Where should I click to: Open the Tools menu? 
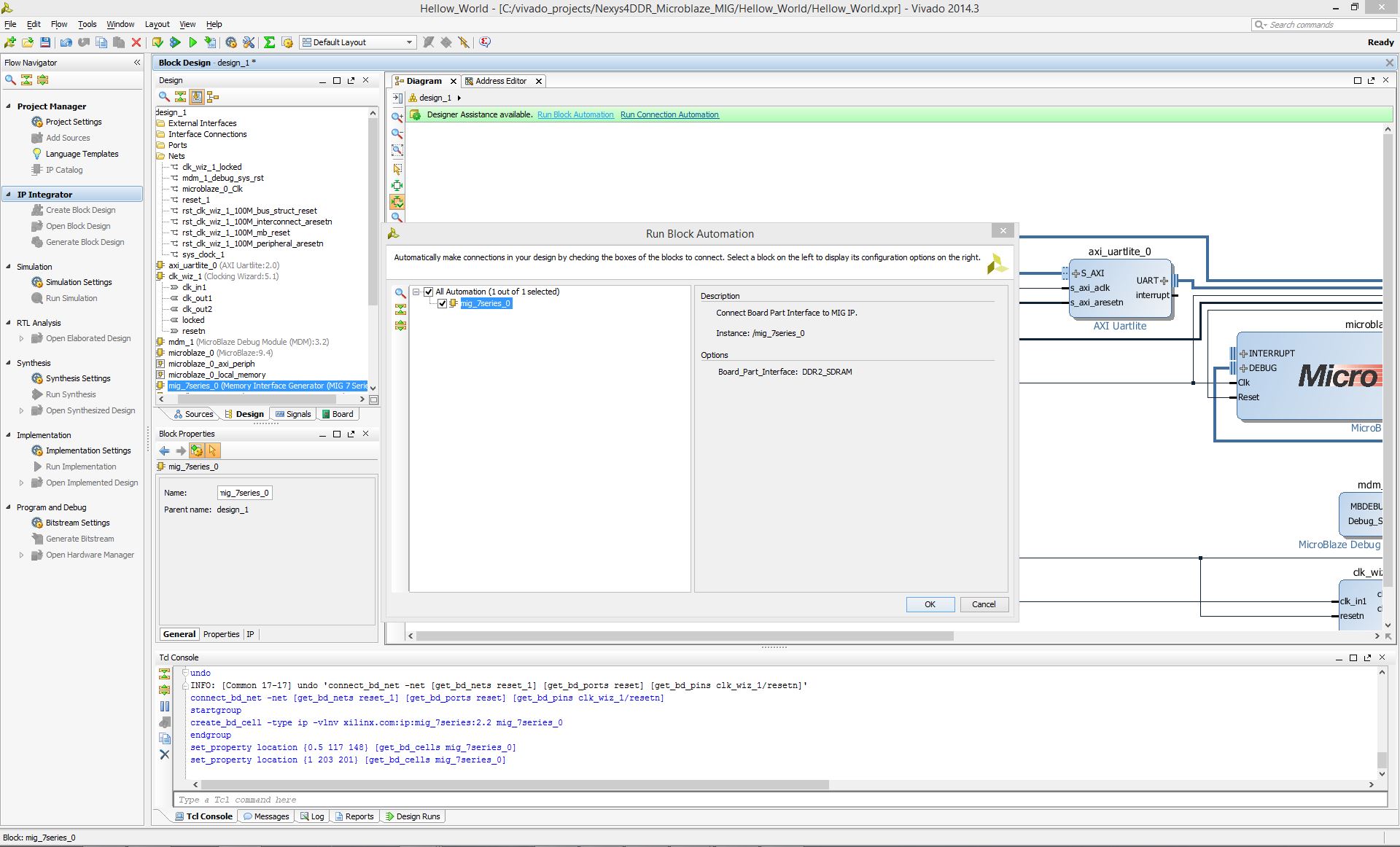pos(87,24)
